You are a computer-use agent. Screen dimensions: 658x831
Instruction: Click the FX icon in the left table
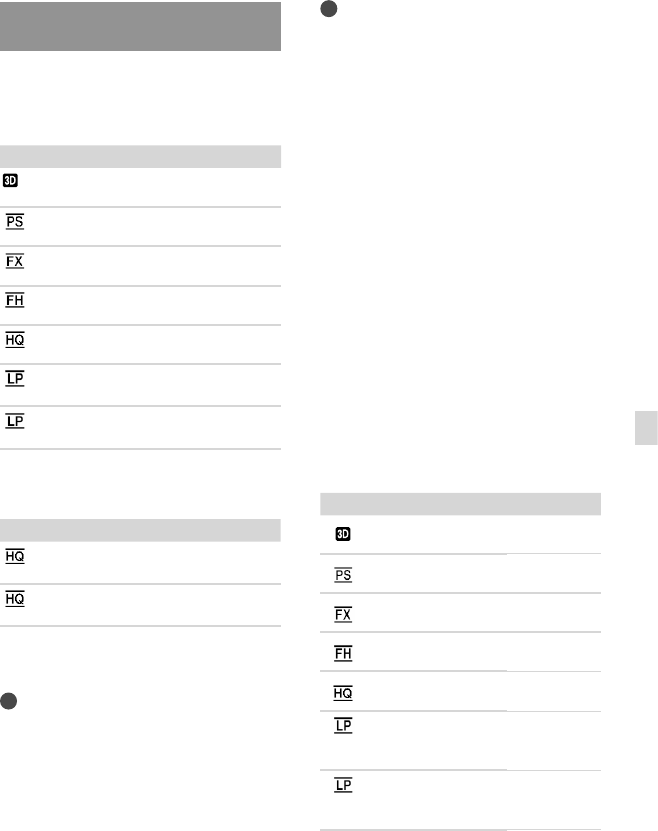15,261
